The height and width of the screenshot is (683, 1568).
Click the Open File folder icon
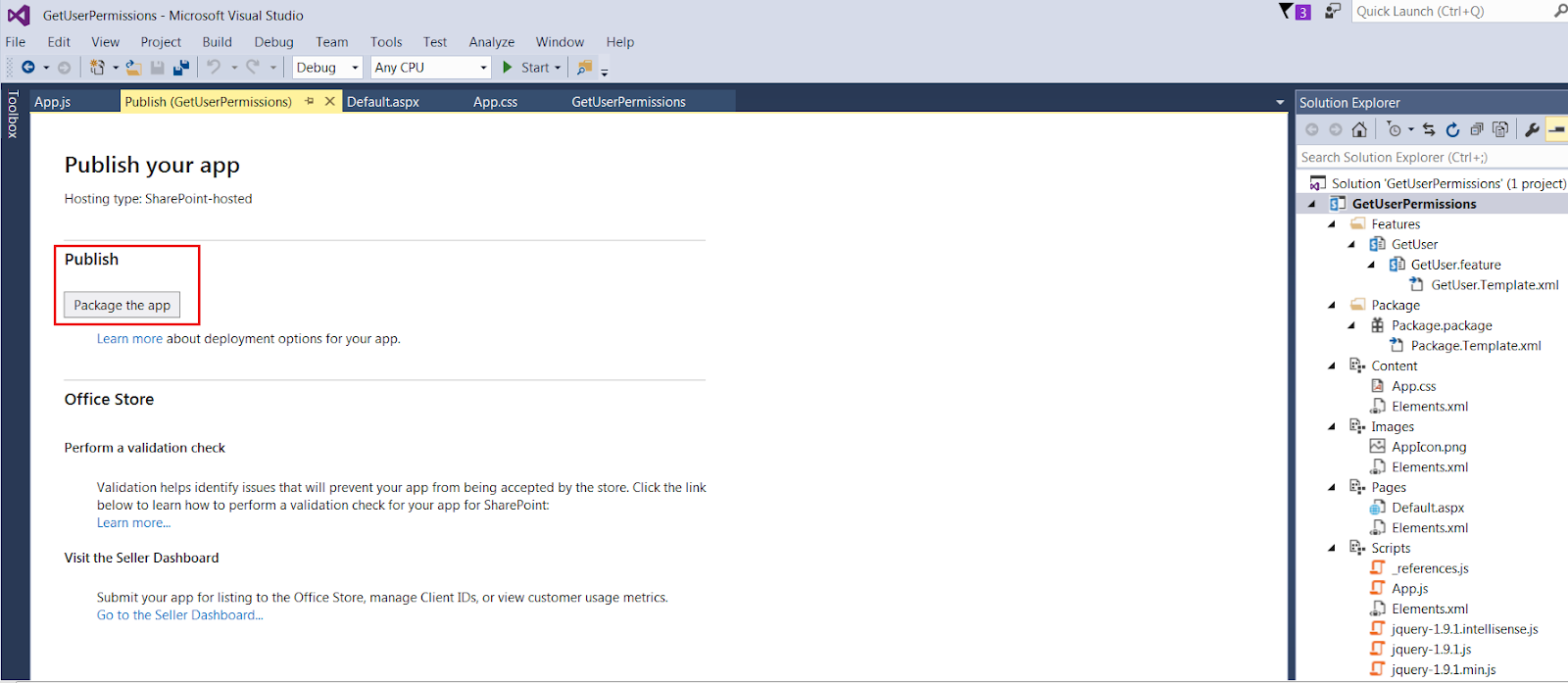click(133, 68)
